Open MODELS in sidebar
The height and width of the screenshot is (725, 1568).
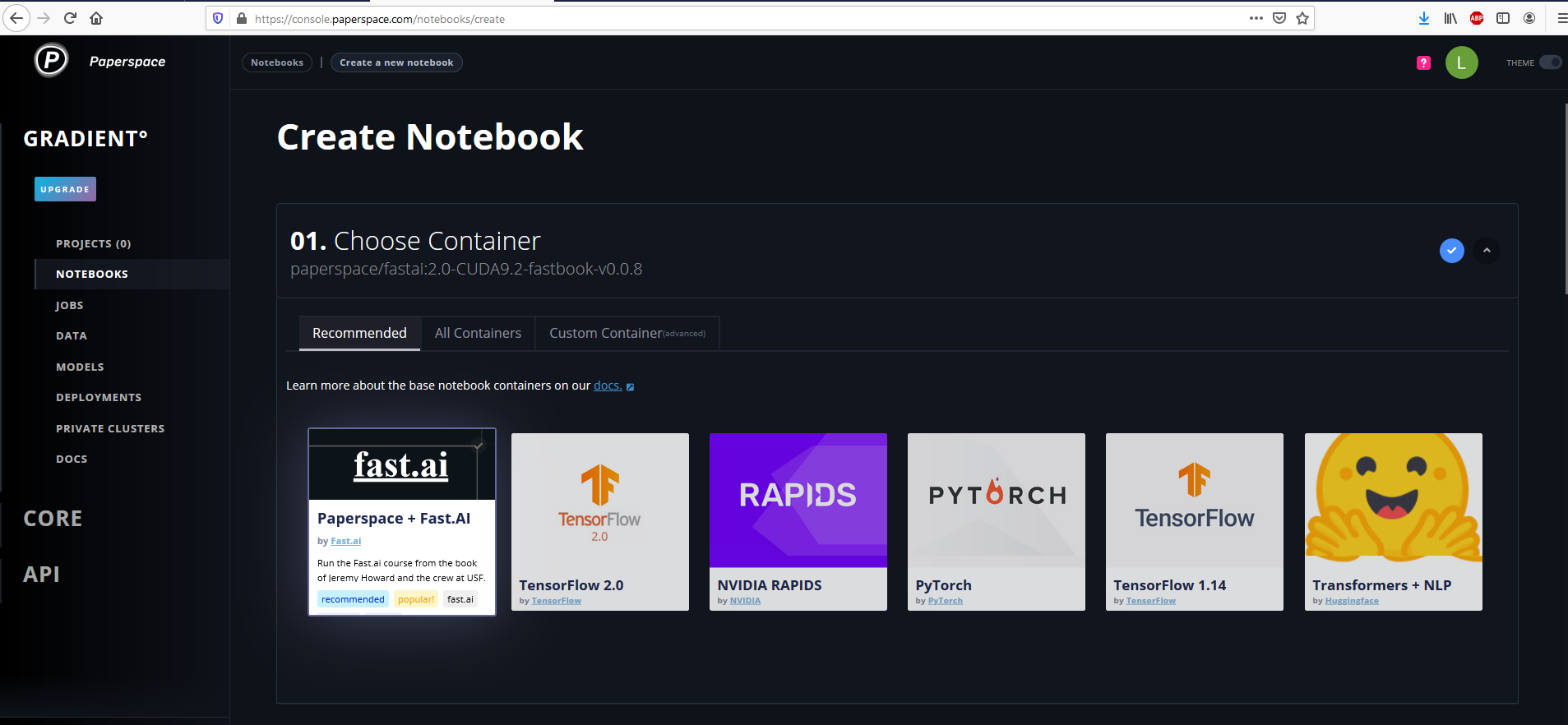click(80, 367)
